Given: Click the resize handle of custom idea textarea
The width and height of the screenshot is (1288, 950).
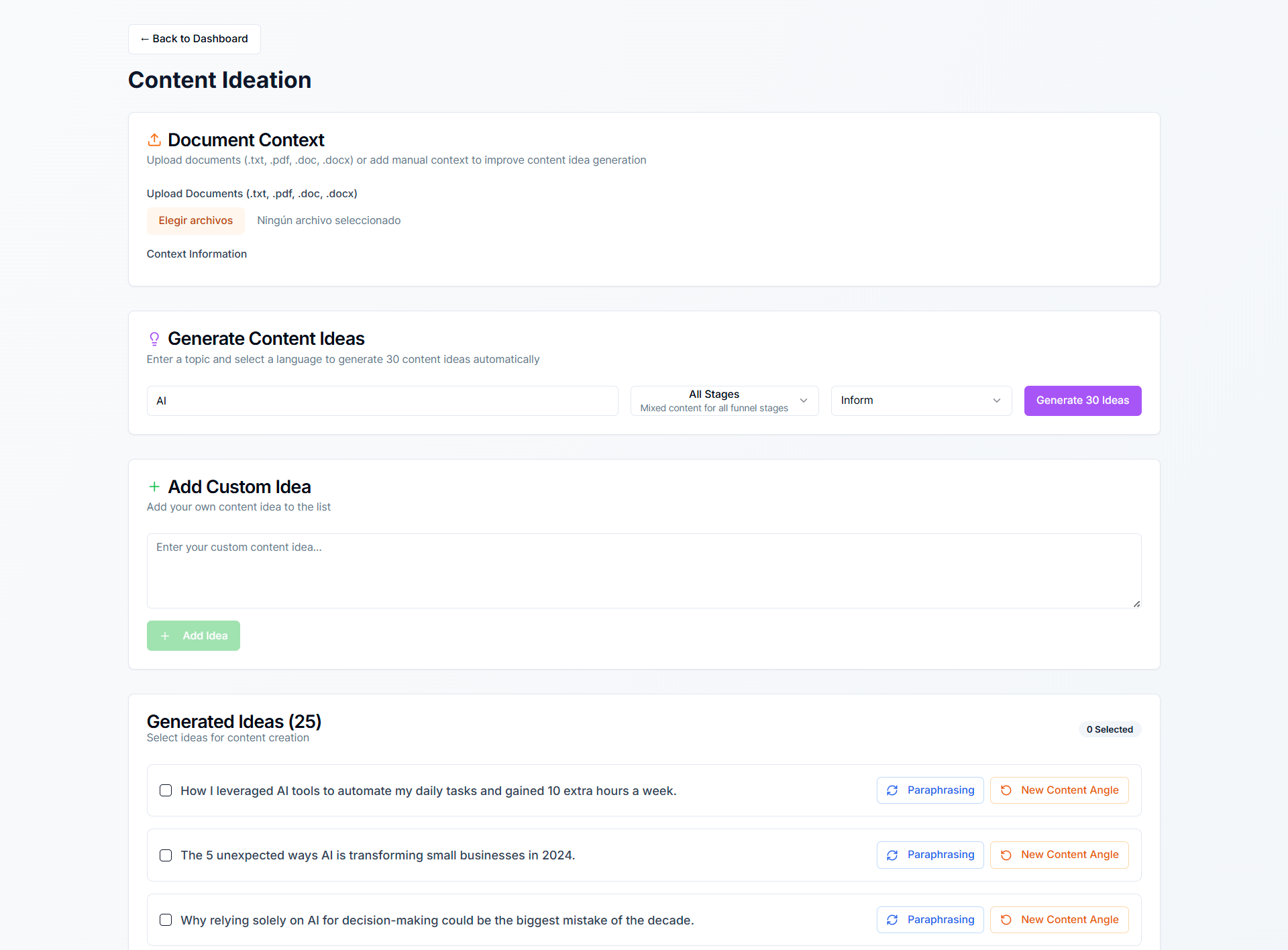Looking at the screenshot, I should [x=1136, y=604].
